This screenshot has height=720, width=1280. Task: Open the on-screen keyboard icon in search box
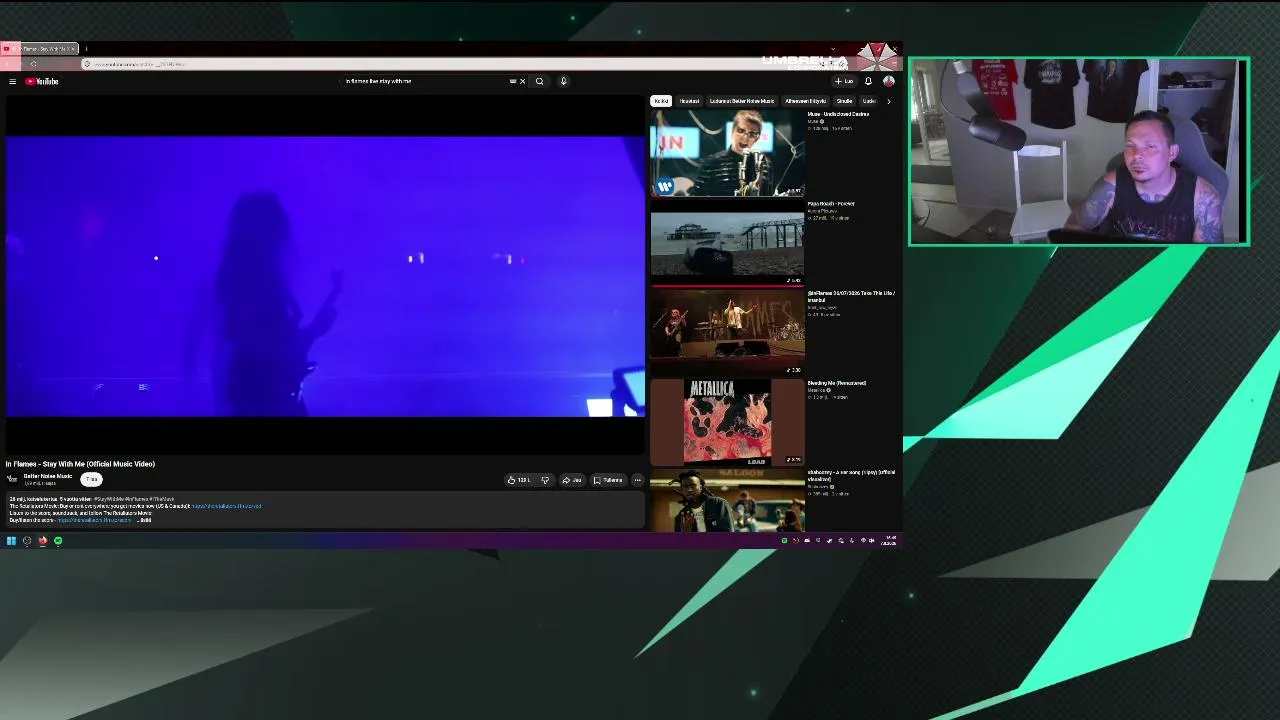click(x=513, y=81)
